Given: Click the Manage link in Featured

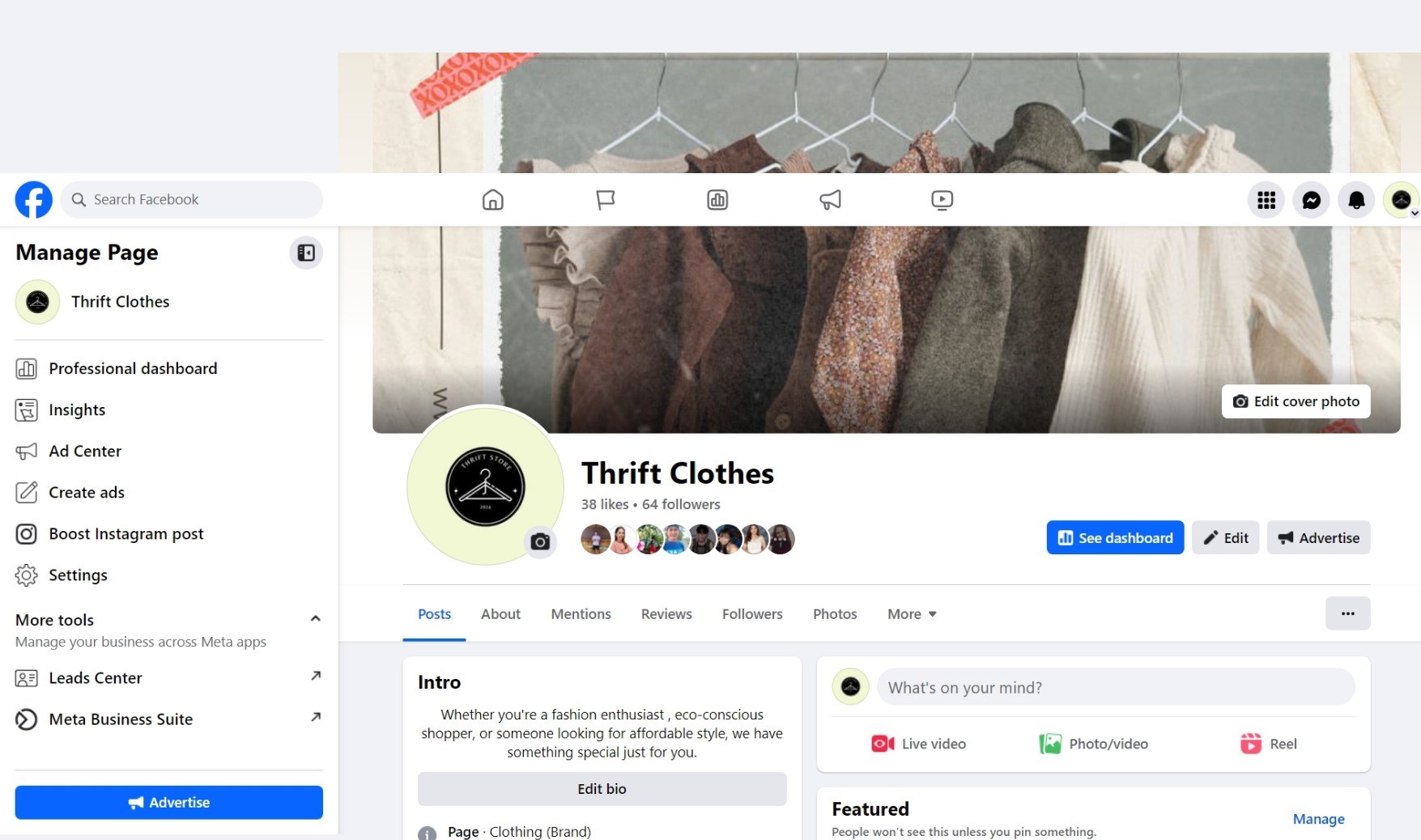Looking at the screenshot, I should tap(1318, 819).
